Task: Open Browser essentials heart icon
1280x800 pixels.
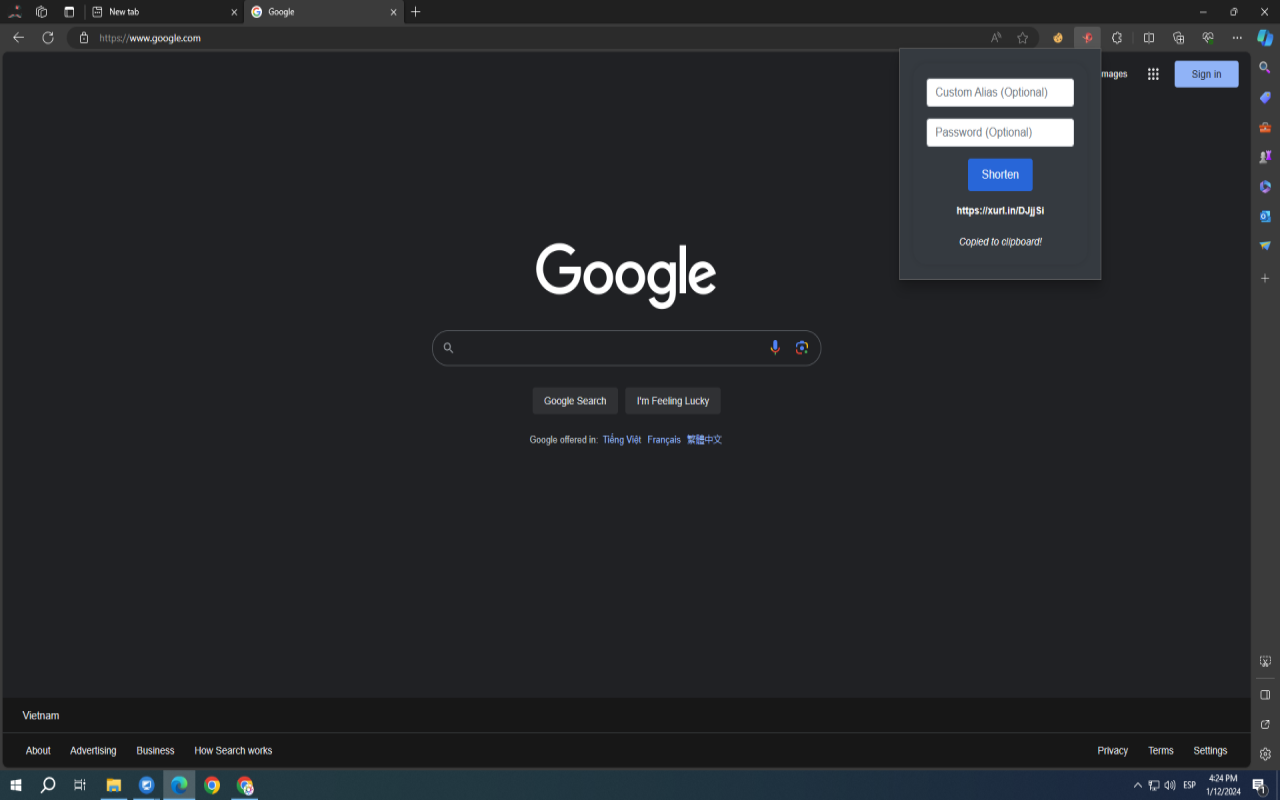Action: click(1208, 38)
